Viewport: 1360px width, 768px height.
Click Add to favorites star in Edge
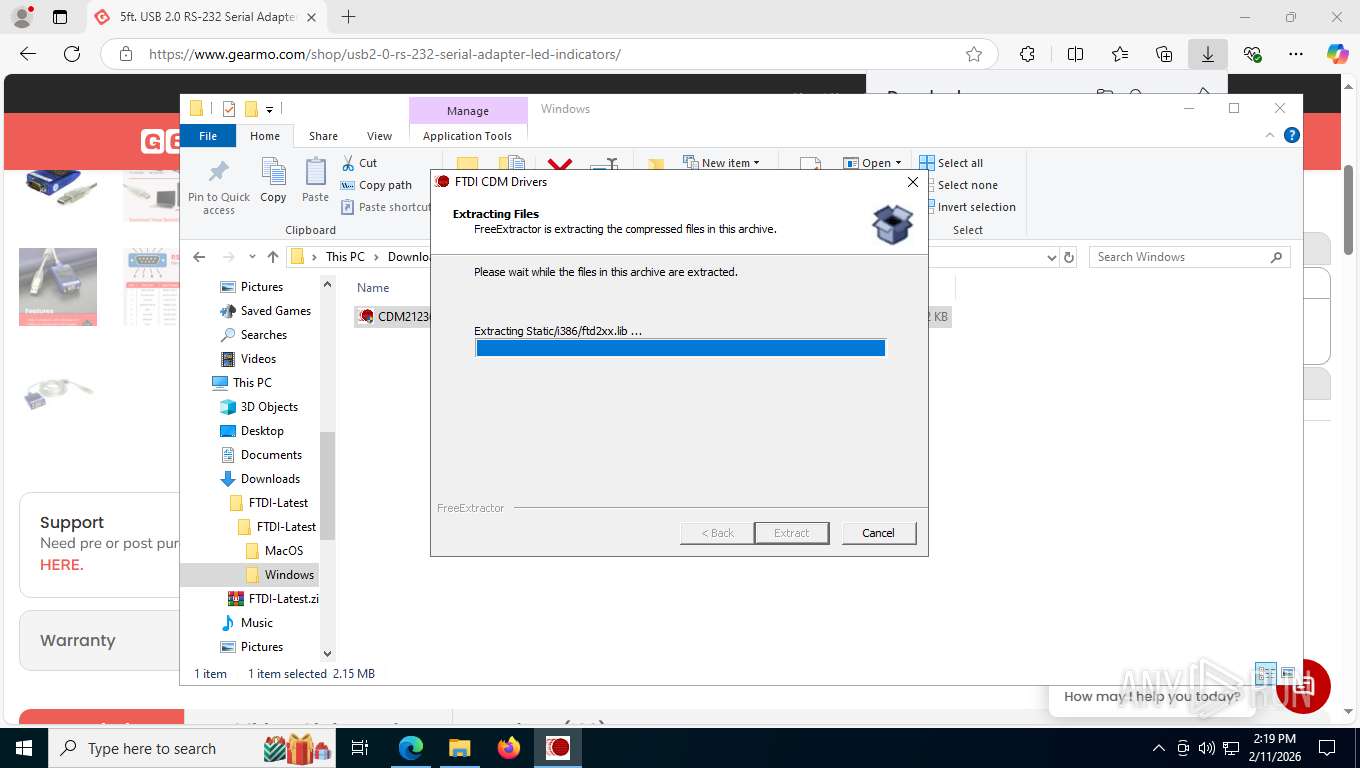[x=974, y=54]
